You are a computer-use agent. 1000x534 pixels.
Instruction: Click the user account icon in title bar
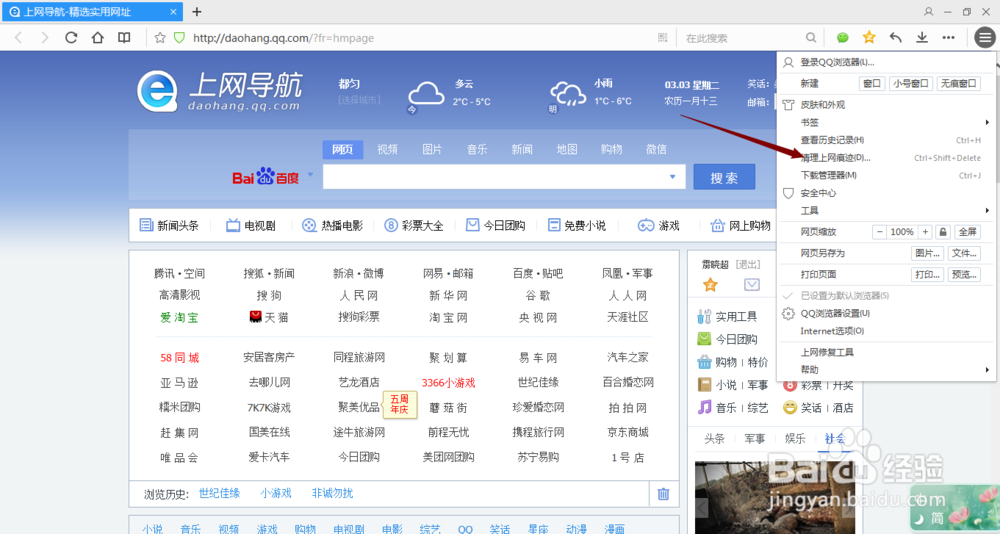click(929, 11)
